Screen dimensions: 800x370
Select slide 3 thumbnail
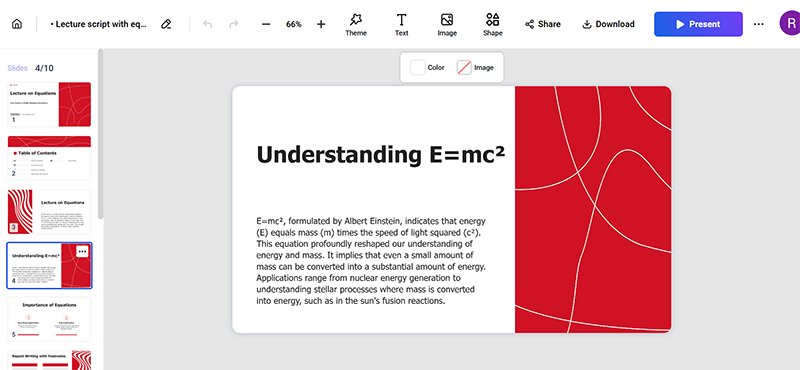49,212
